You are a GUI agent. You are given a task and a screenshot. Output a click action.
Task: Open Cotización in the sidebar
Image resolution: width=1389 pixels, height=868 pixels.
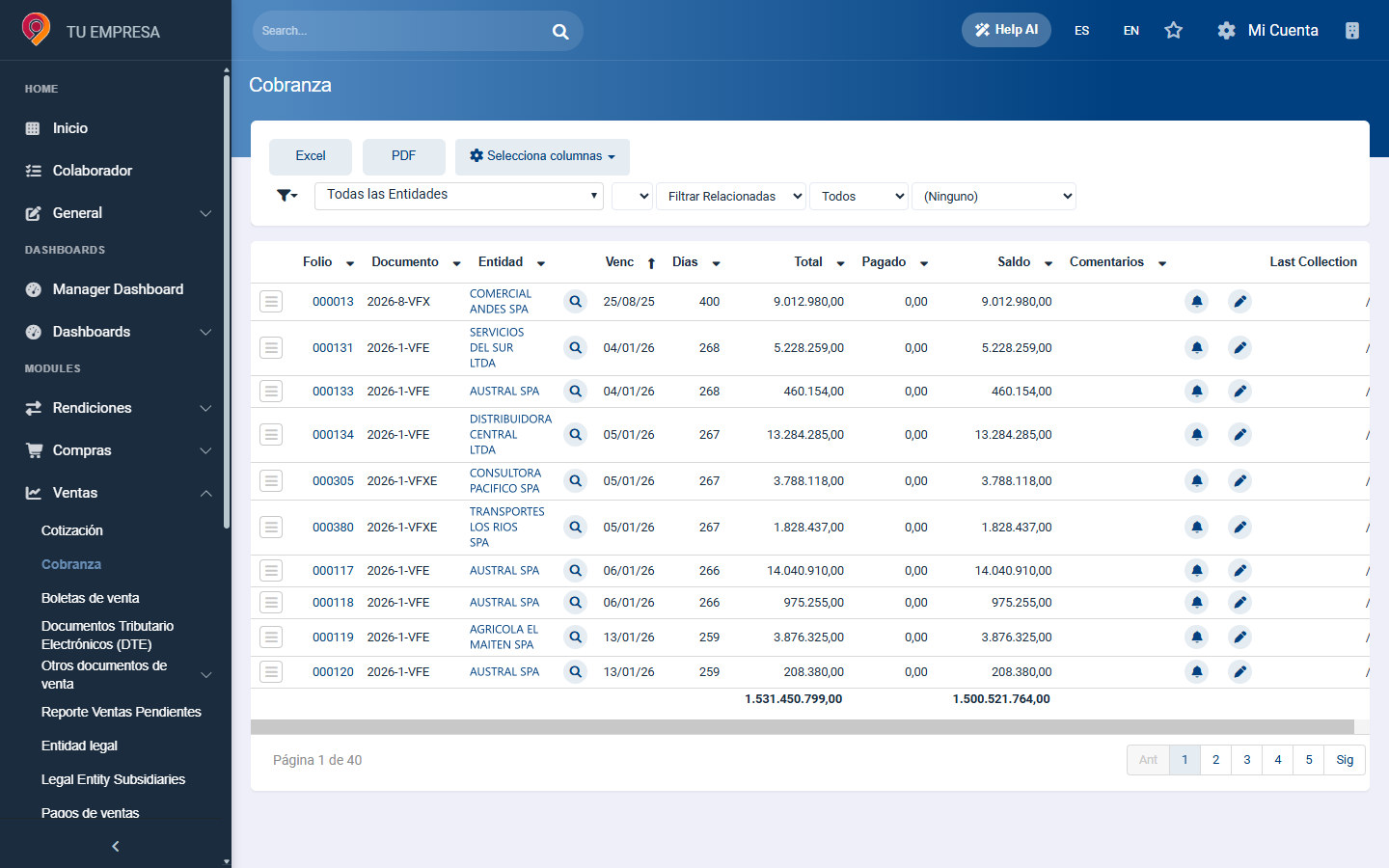pyautogui.click(x=72, y=530)
